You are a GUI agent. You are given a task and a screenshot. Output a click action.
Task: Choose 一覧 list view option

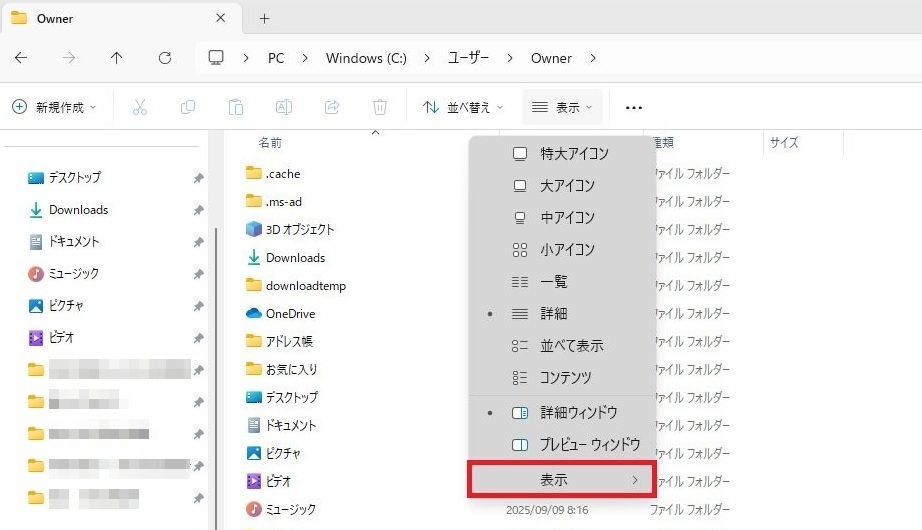[553, 281]
